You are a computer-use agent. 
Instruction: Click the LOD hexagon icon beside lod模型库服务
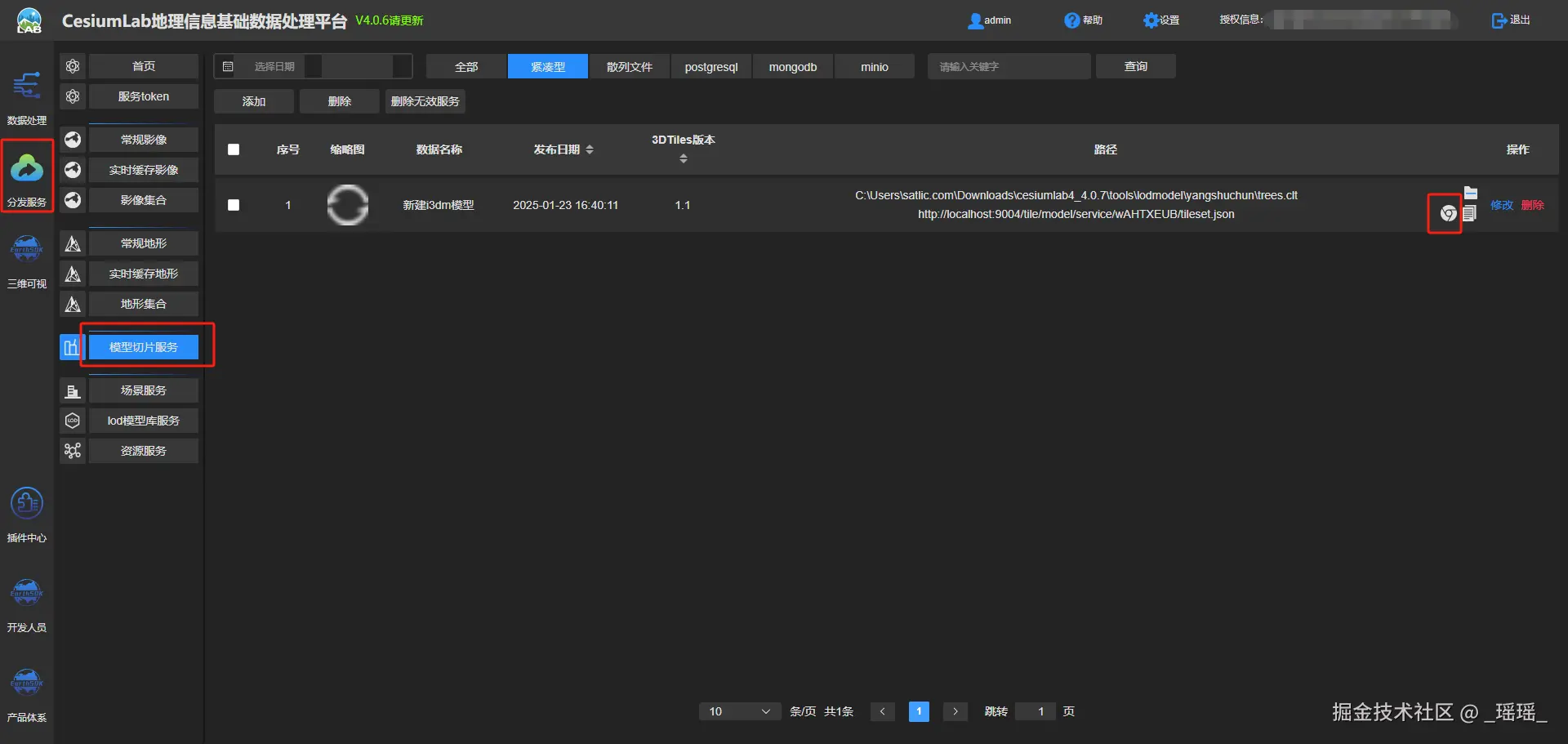click(73, 421)
